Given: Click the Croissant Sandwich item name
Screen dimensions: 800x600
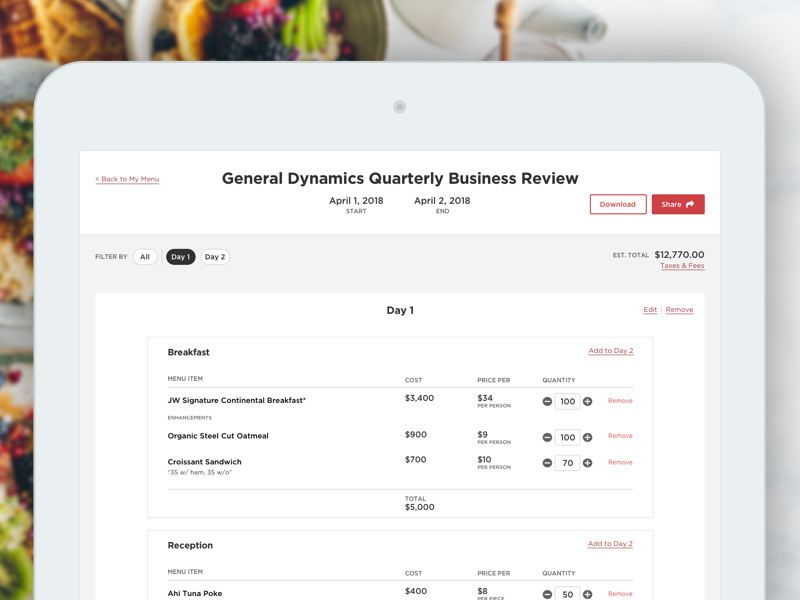Looking at the screenshot, I should coord(205,462).
